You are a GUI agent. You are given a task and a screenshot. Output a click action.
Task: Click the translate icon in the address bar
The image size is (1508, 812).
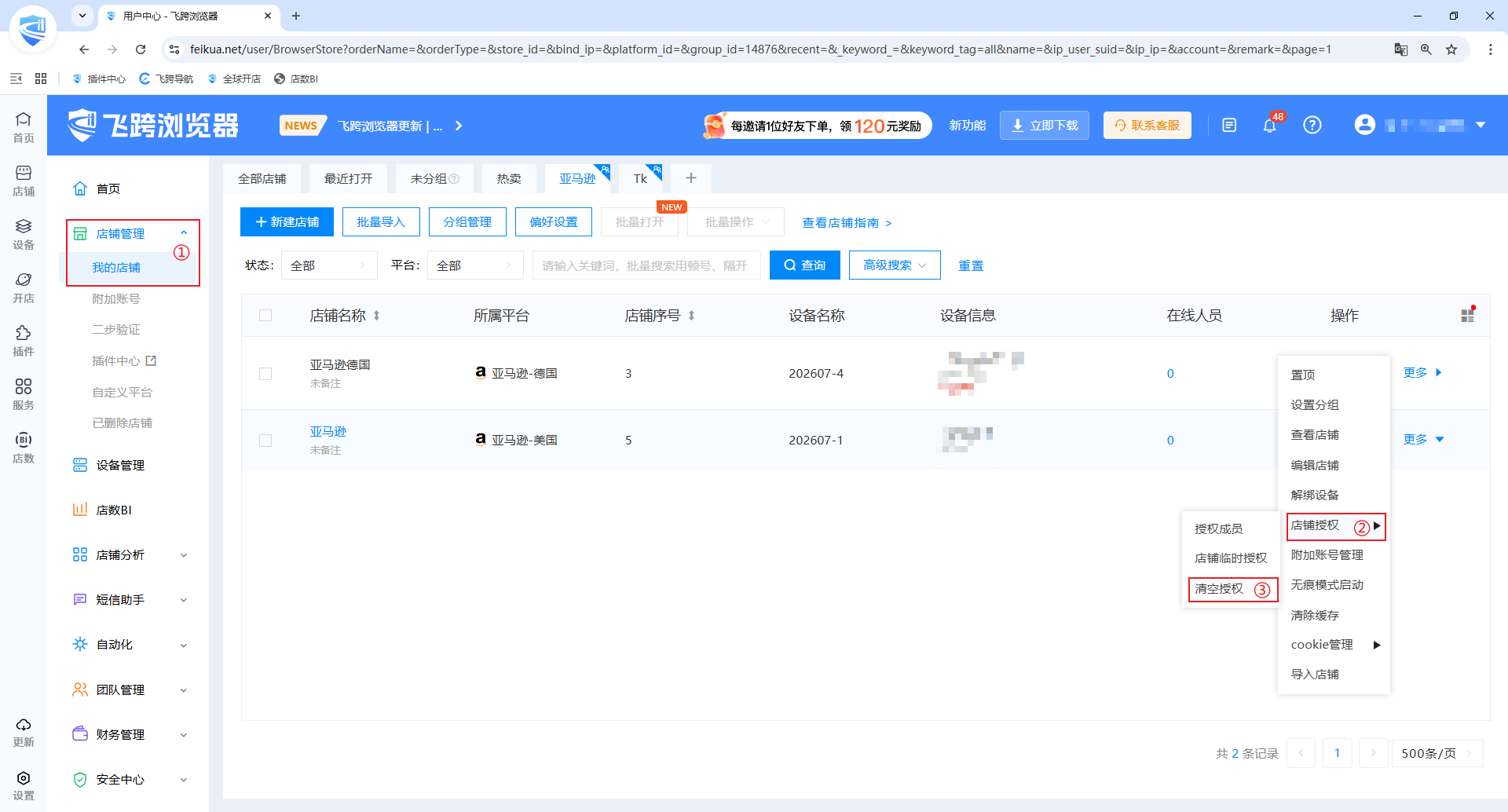[x=1401, y=49]
